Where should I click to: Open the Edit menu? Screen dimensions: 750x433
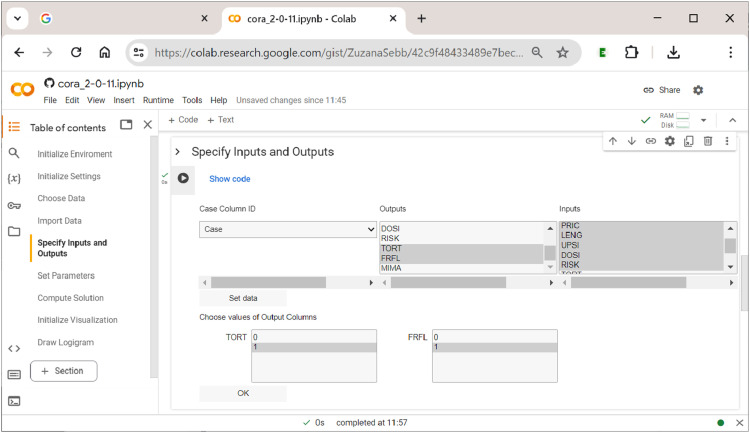coord(72,100)
